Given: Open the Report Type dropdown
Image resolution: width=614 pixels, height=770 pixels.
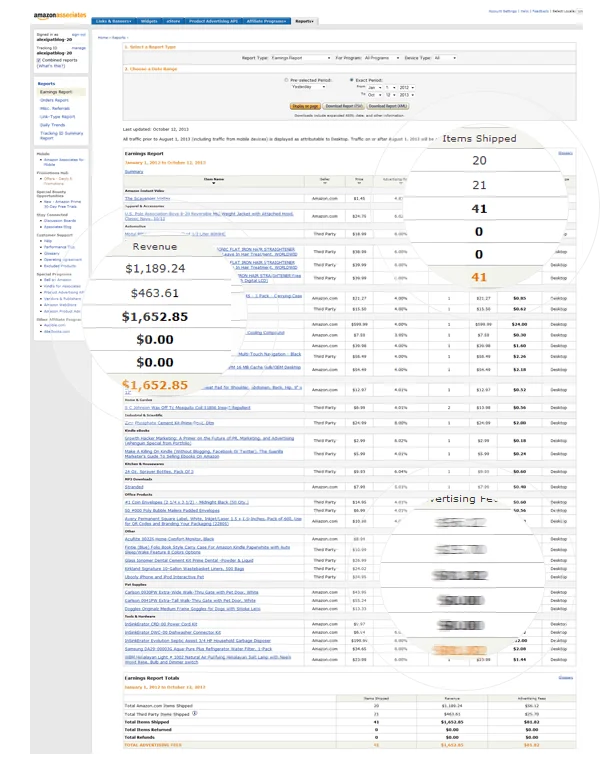Looking at the screenshot, I should point(301,58).
